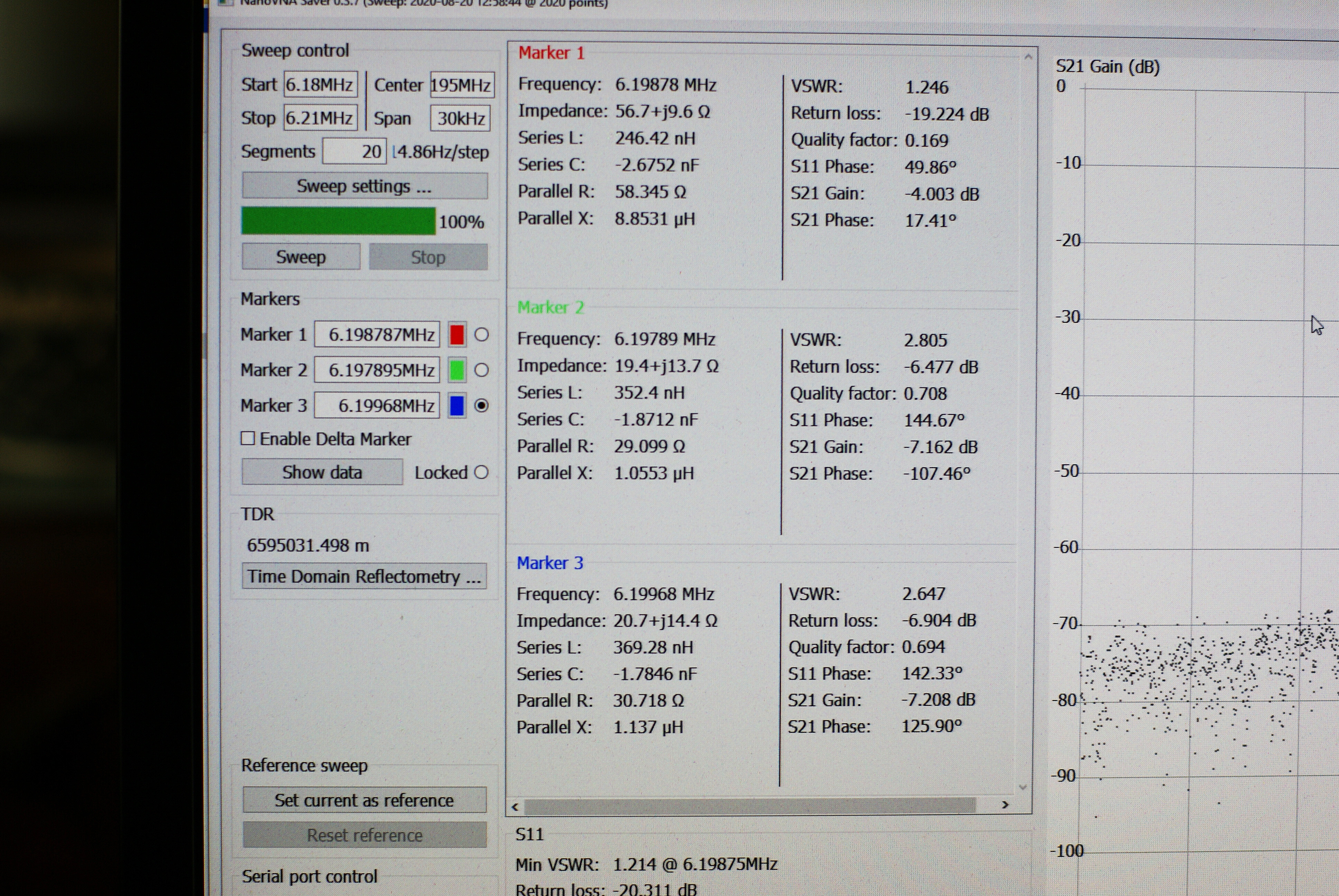1339x896 pixels.
Task: Click the Show data button
Action: coord(322,472)
